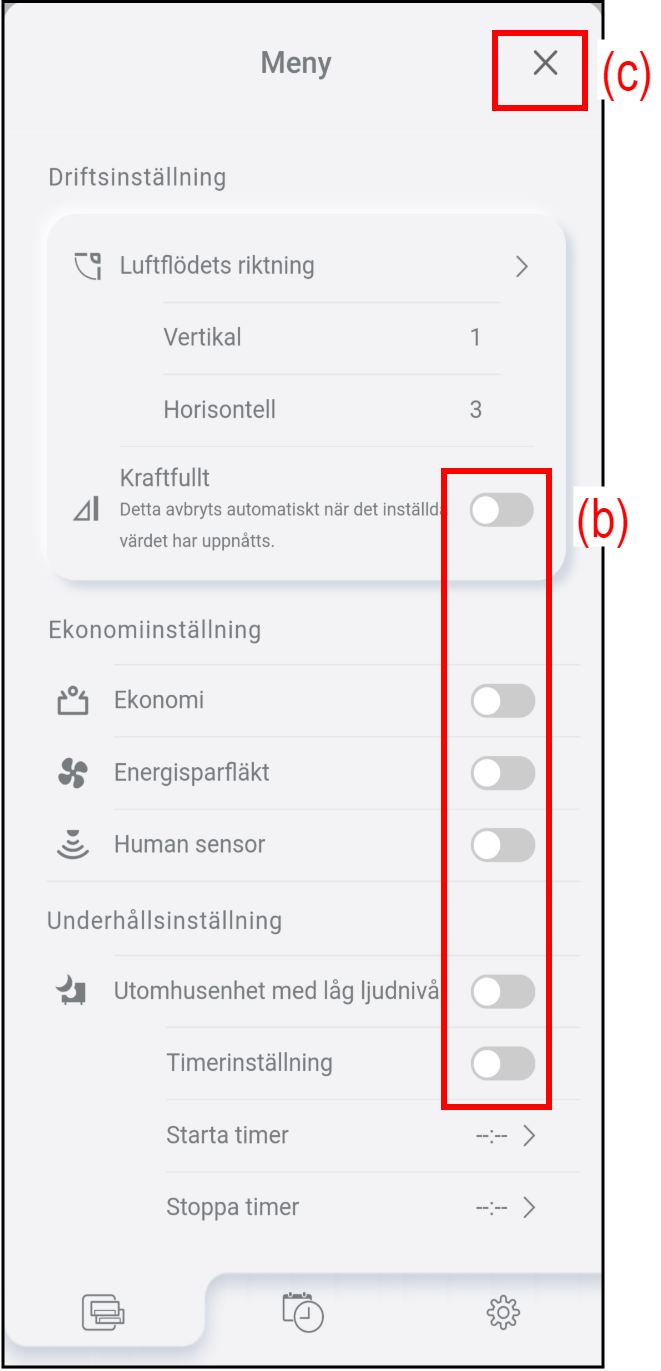
Task: Click the Kraftfullt power icon
Action: click(x=87, y=510)
